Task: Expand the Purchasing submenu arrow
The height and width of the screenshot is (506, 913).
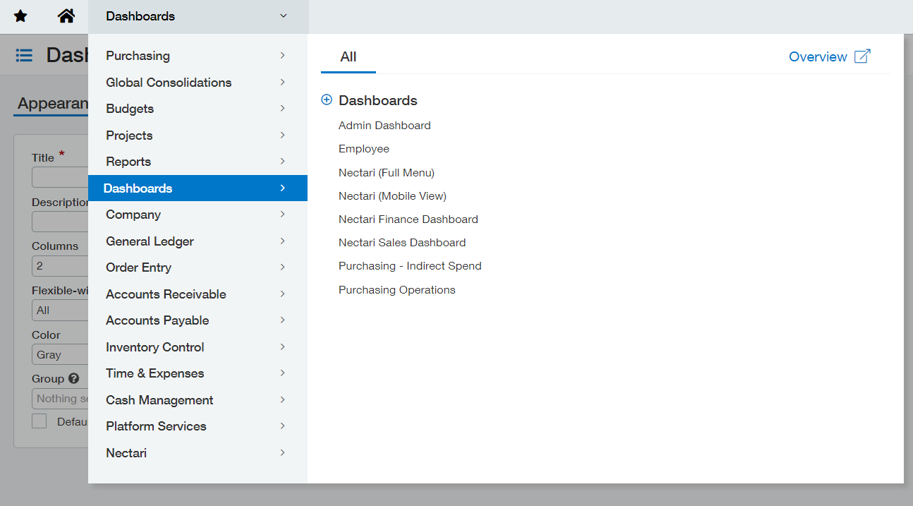Action: pyautogui.click(x=282, y=56)
